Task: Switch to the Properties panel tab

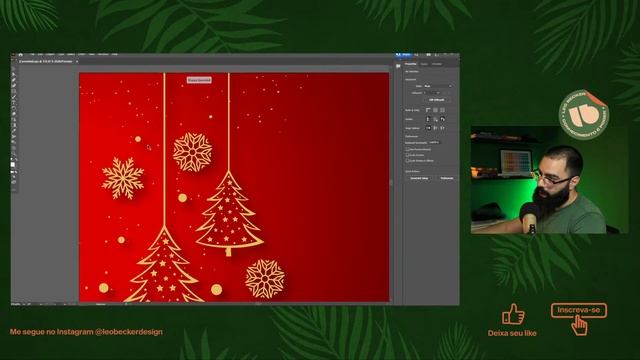Action: click(411, 64)
